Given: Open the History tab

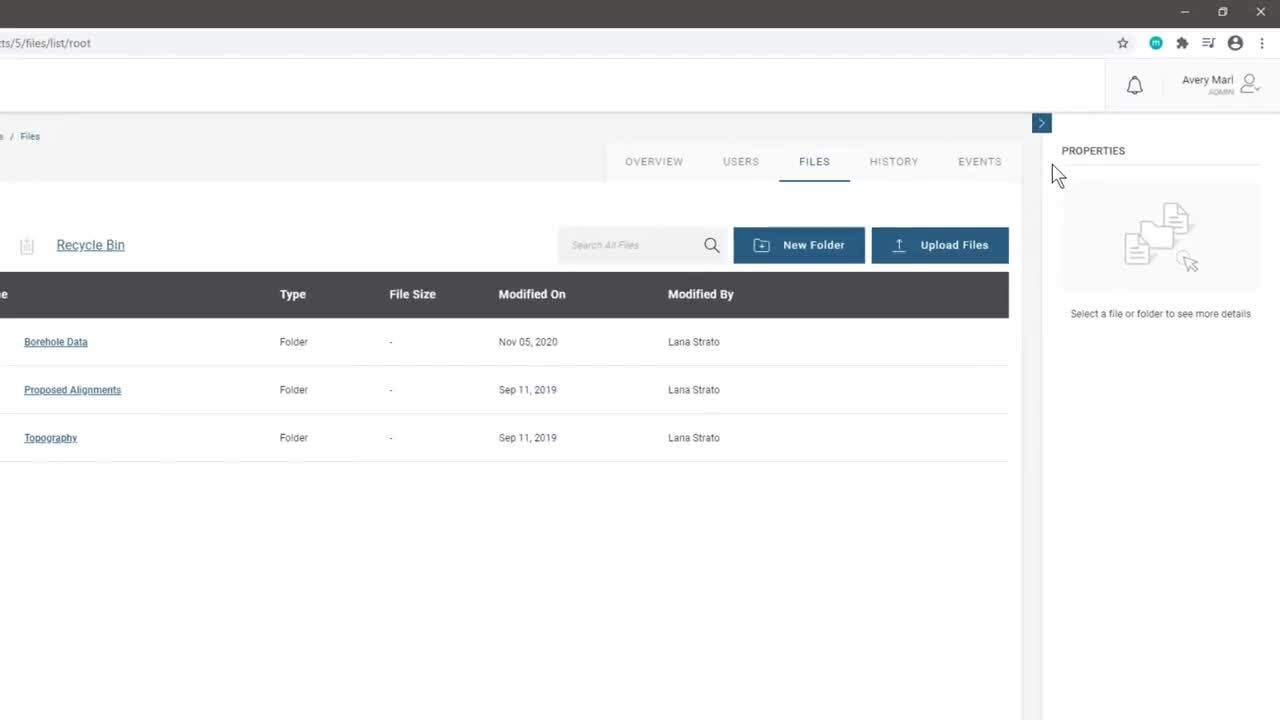Looking at the screenshot, I should 894,161.
